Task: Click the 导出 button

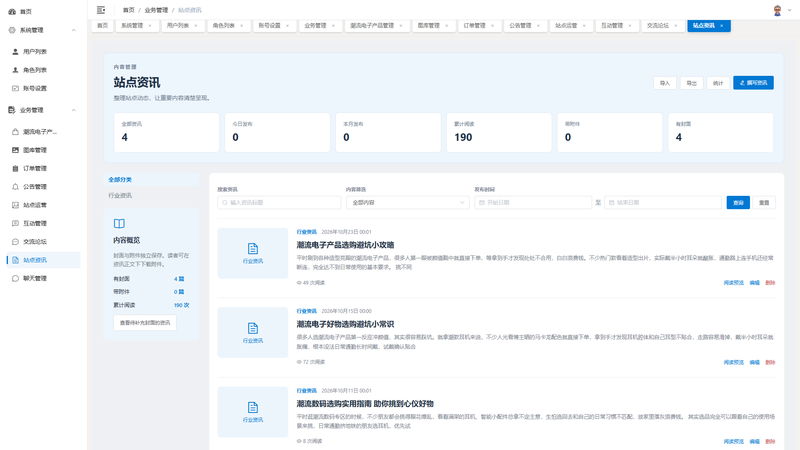Action: (691, 83)
